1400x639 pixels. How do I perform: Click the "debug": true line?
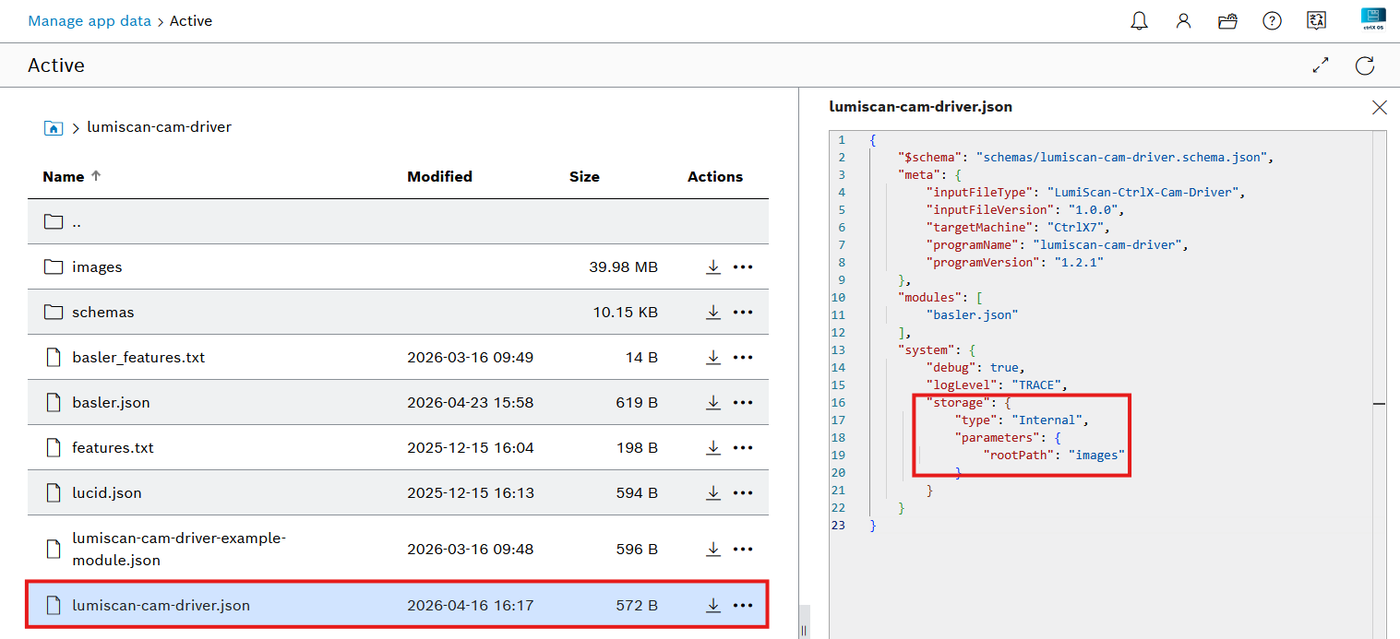[x=976, y=367]
